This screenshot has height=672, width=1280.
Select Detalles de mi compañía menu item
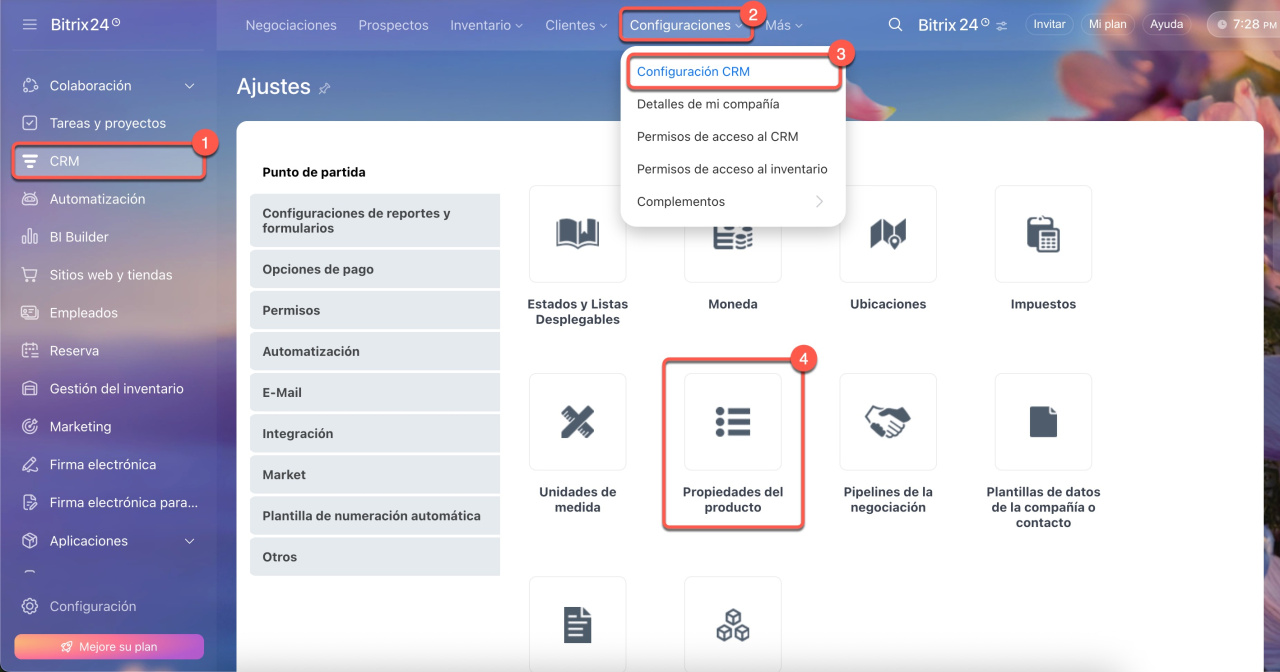[707, 104]
